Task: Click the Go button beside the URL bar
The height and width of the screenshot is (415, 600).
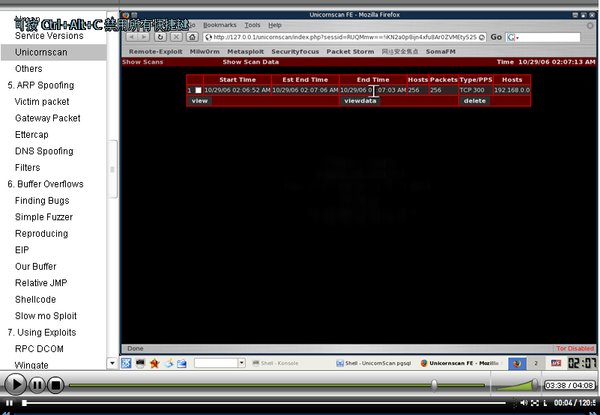Action: point(496,37)
